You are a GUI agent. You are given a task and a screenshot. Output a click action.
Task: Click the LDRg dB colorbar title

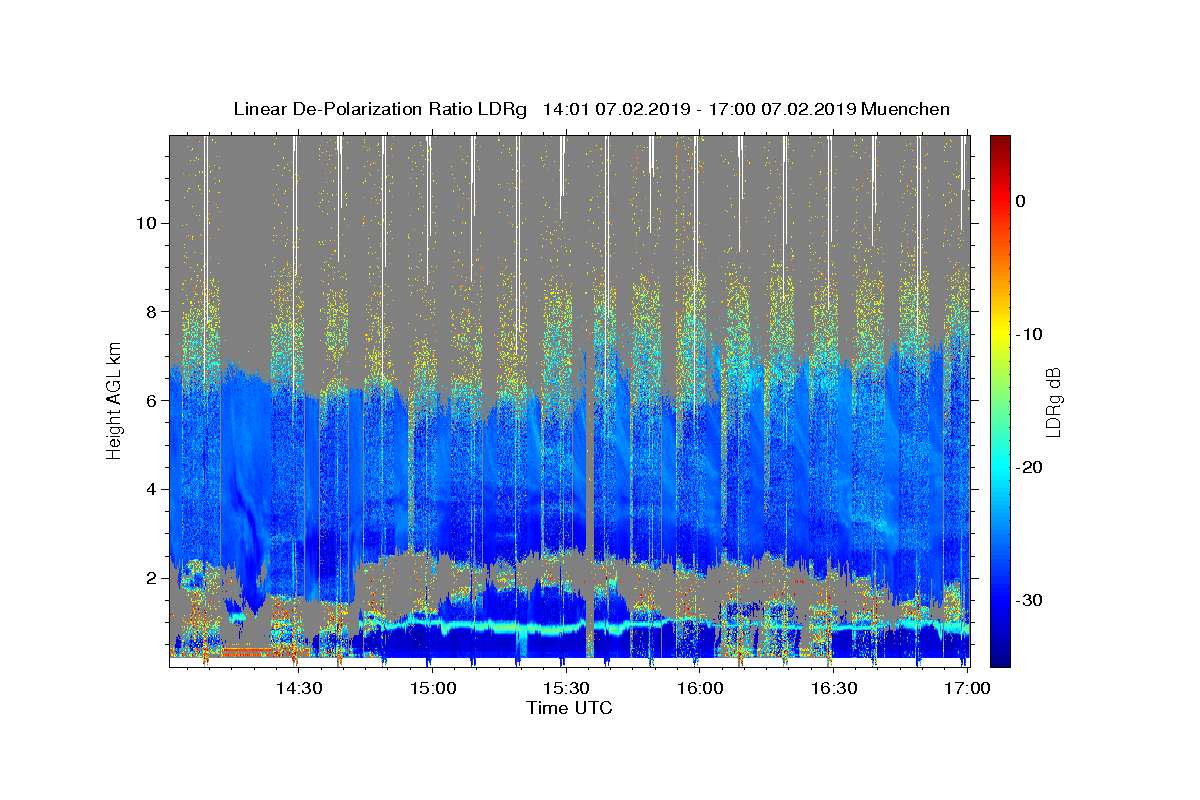click(x=1053, y=401)
